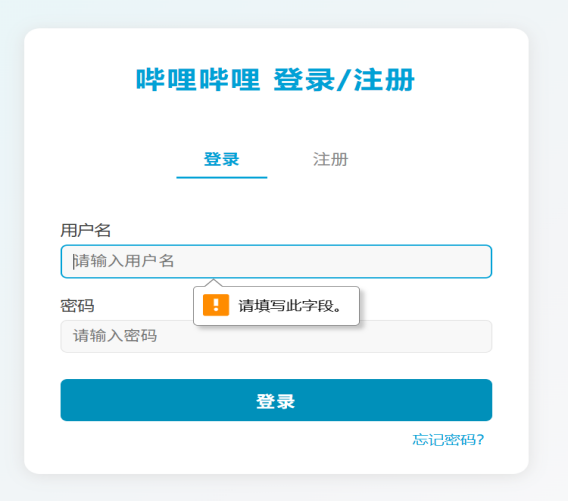Open the 忘记密码? link
This screenshot has height=501, width=568.
448,439
